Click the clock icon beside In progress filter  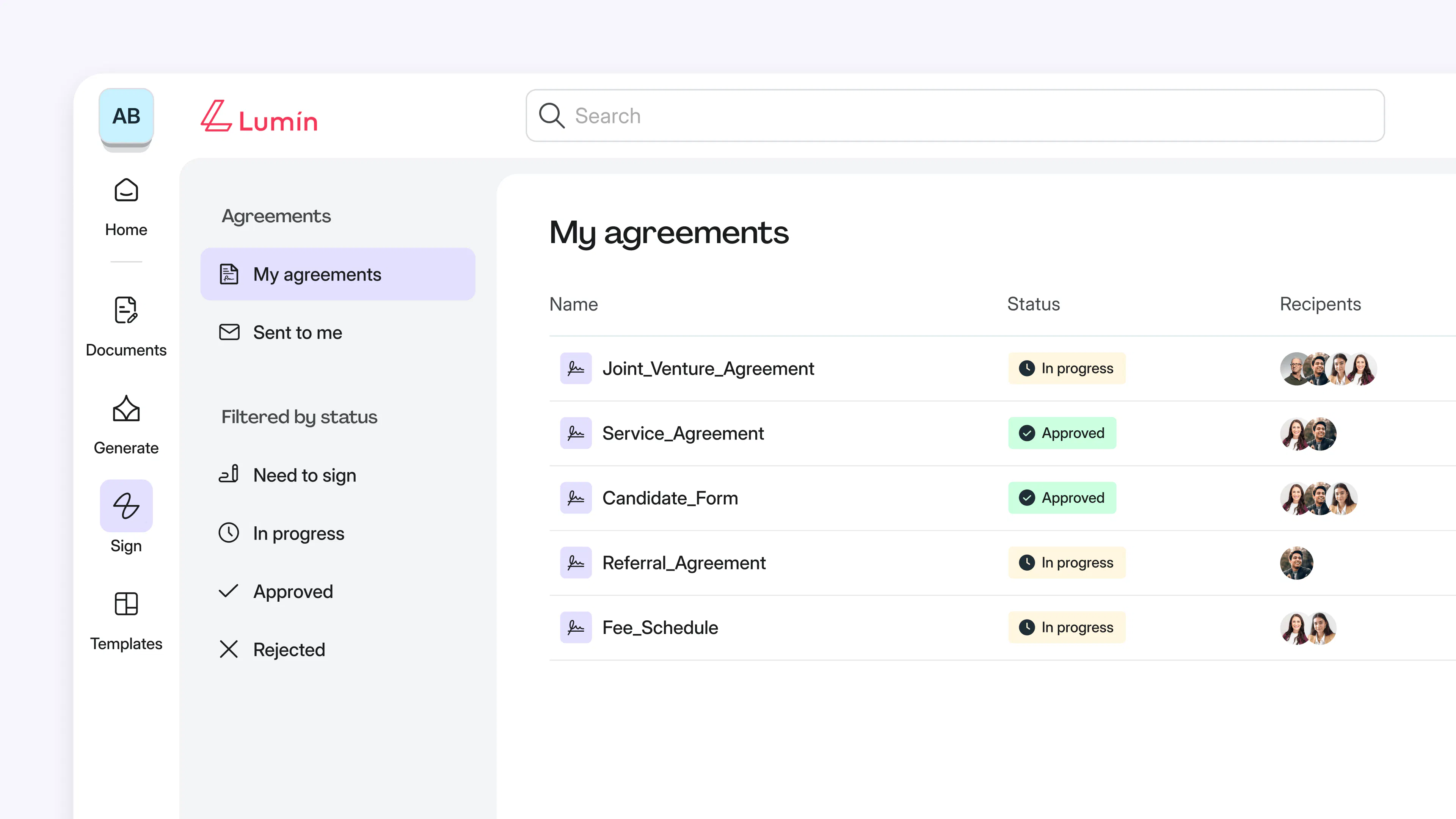coord(229,532)
